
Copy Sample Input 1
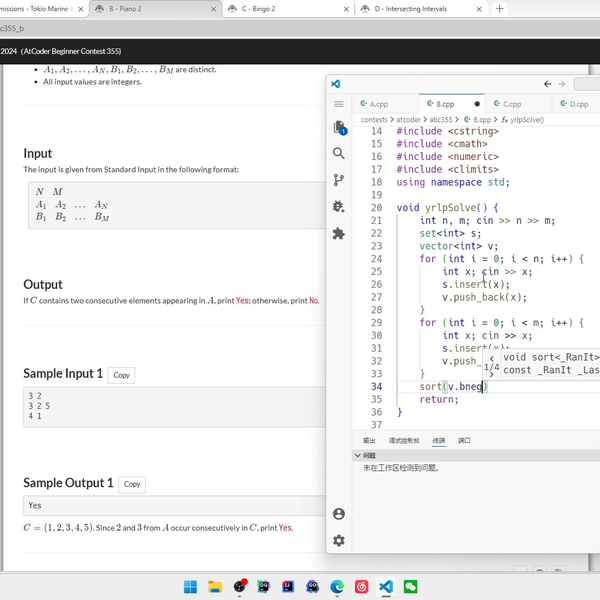pyautogui.click(x=121, y=375)
